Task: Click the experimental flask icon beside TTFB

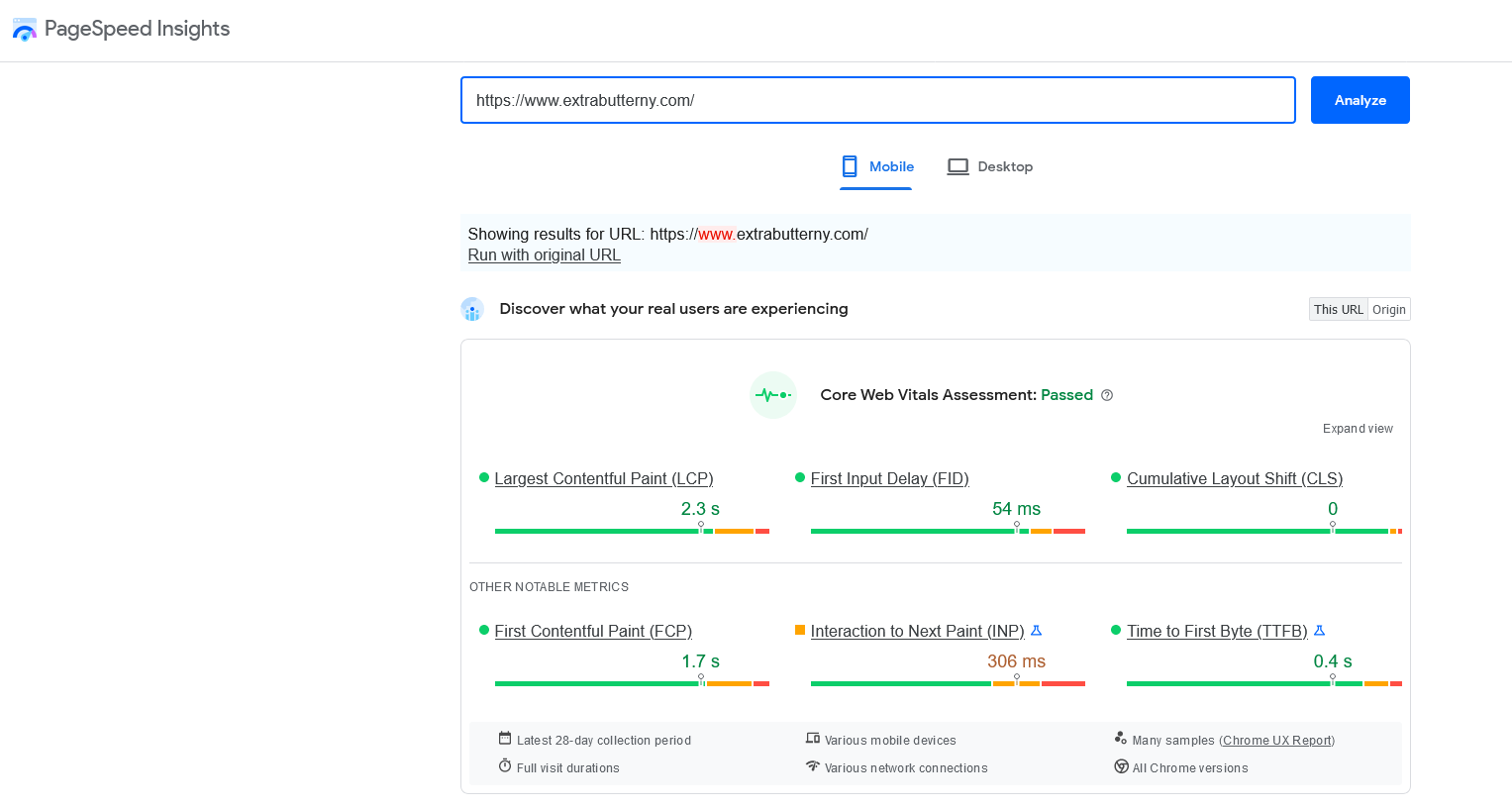Action: (x=1319, y=631)
